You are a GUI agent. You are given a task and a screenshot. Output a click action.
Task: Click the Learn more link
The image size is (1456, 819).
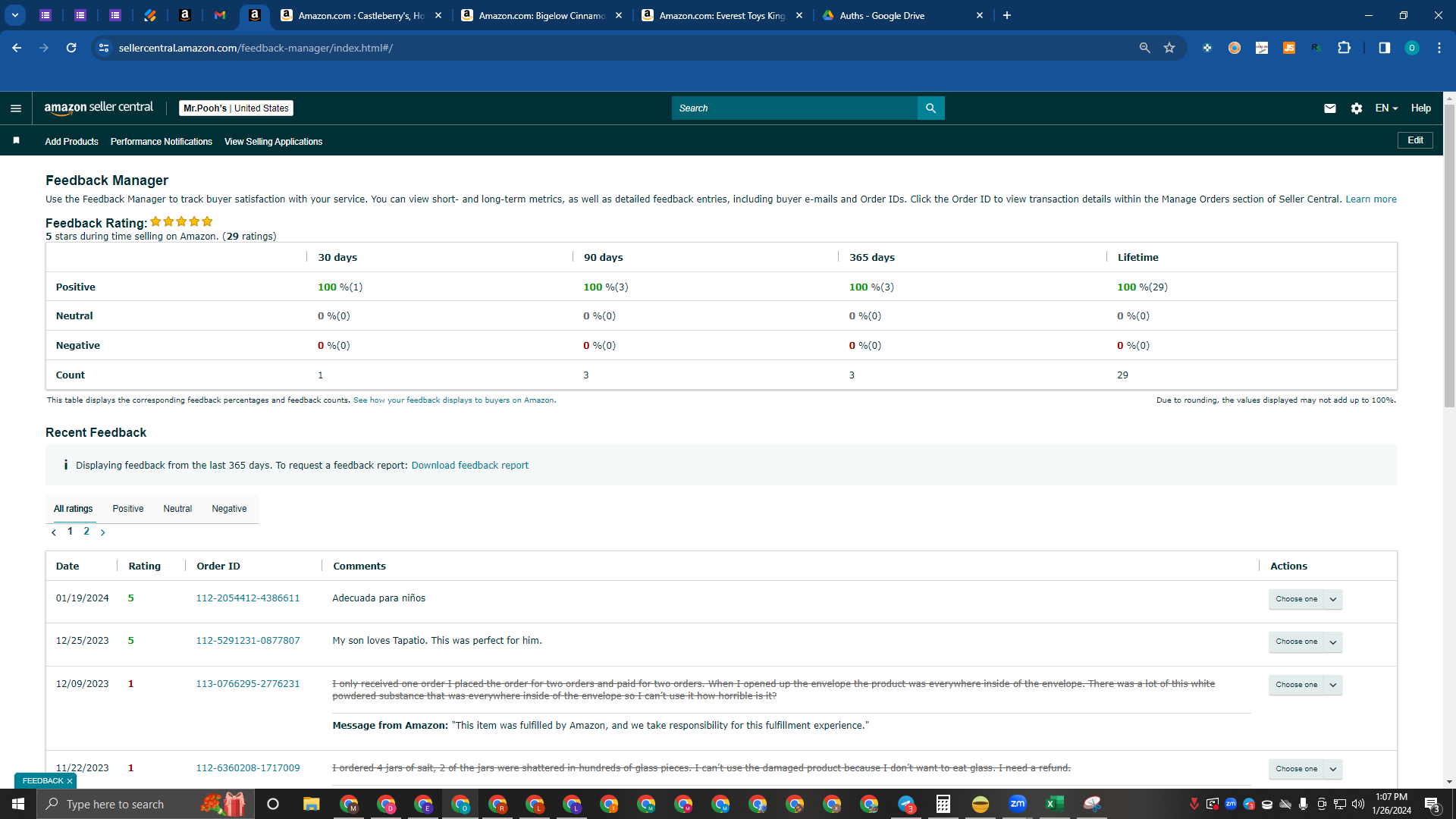point(1371,199)
